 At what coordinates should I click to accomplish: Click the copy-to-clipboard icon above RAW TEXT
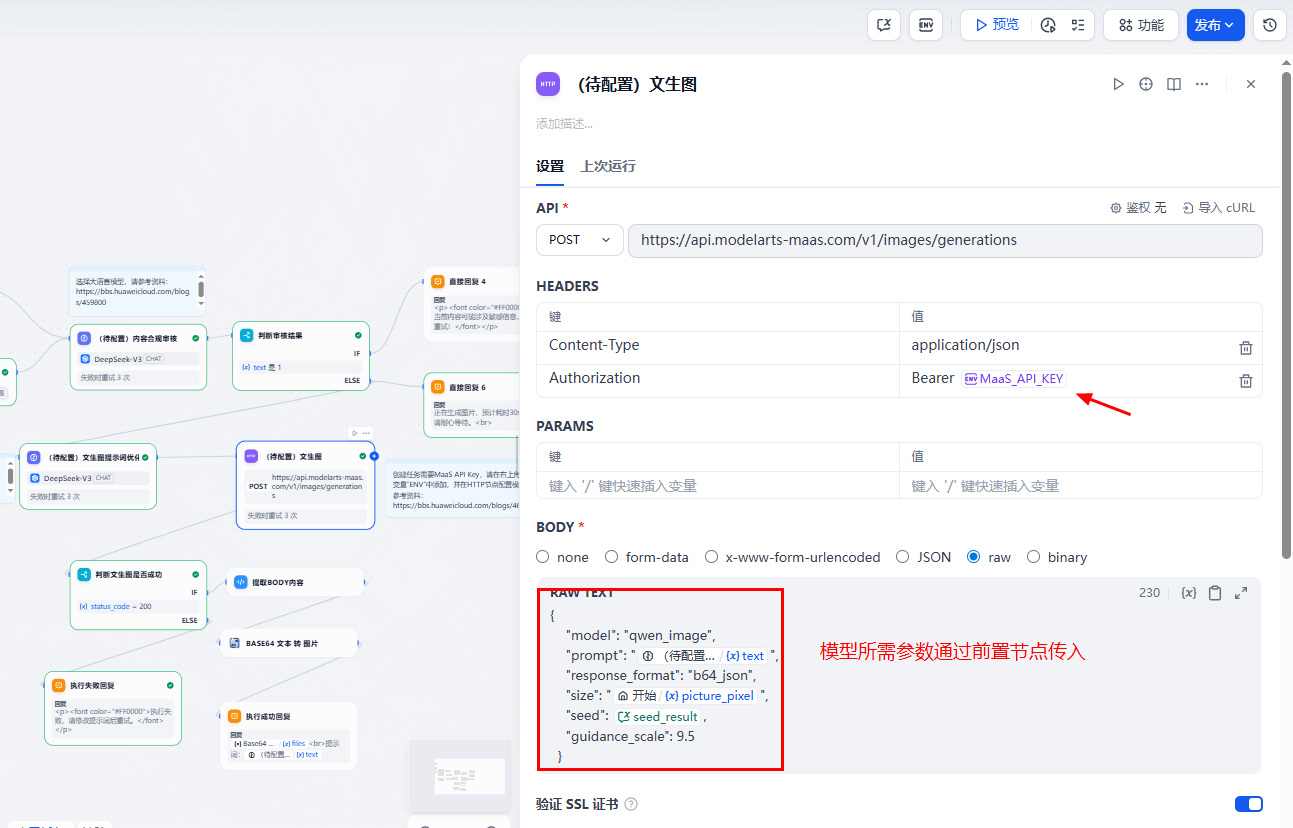tap(1214, 592)
